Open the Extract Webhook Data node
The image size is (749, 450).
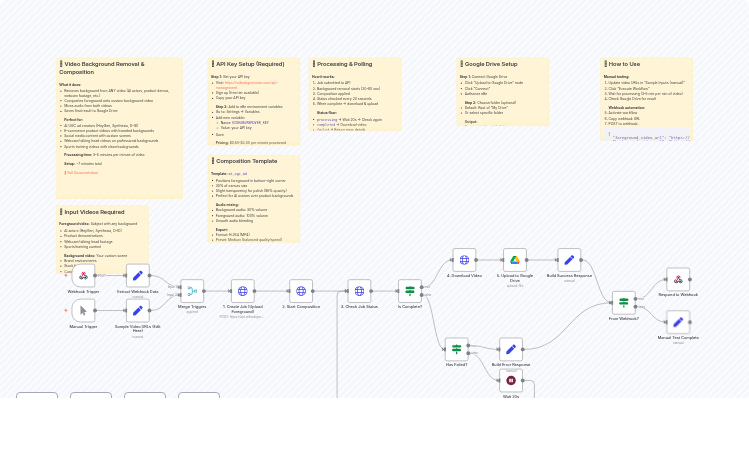click(x=138, y=276)
